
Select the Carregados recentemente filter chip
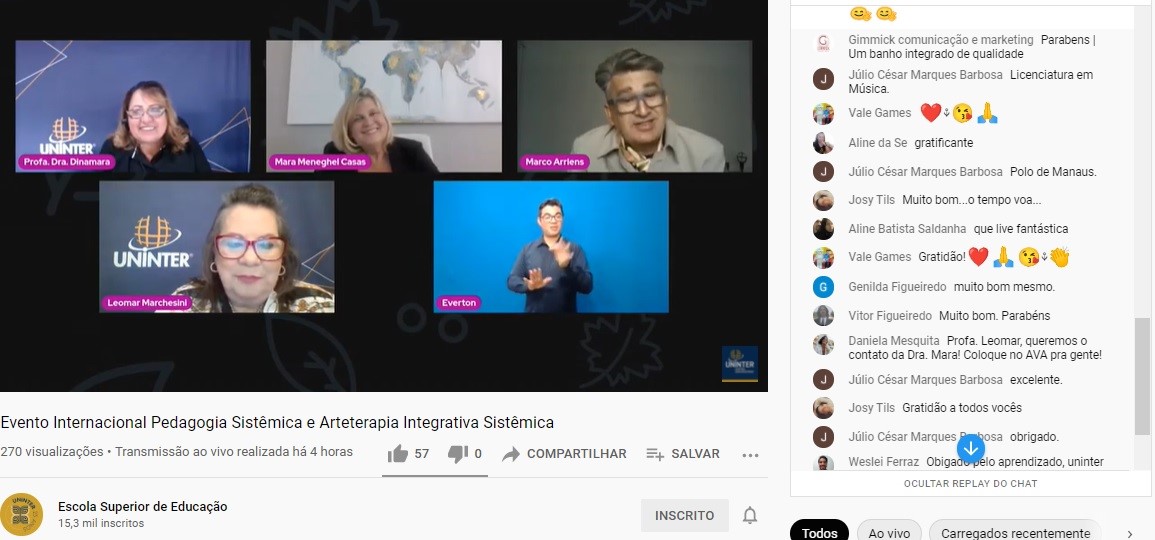tap(1015, 533)
